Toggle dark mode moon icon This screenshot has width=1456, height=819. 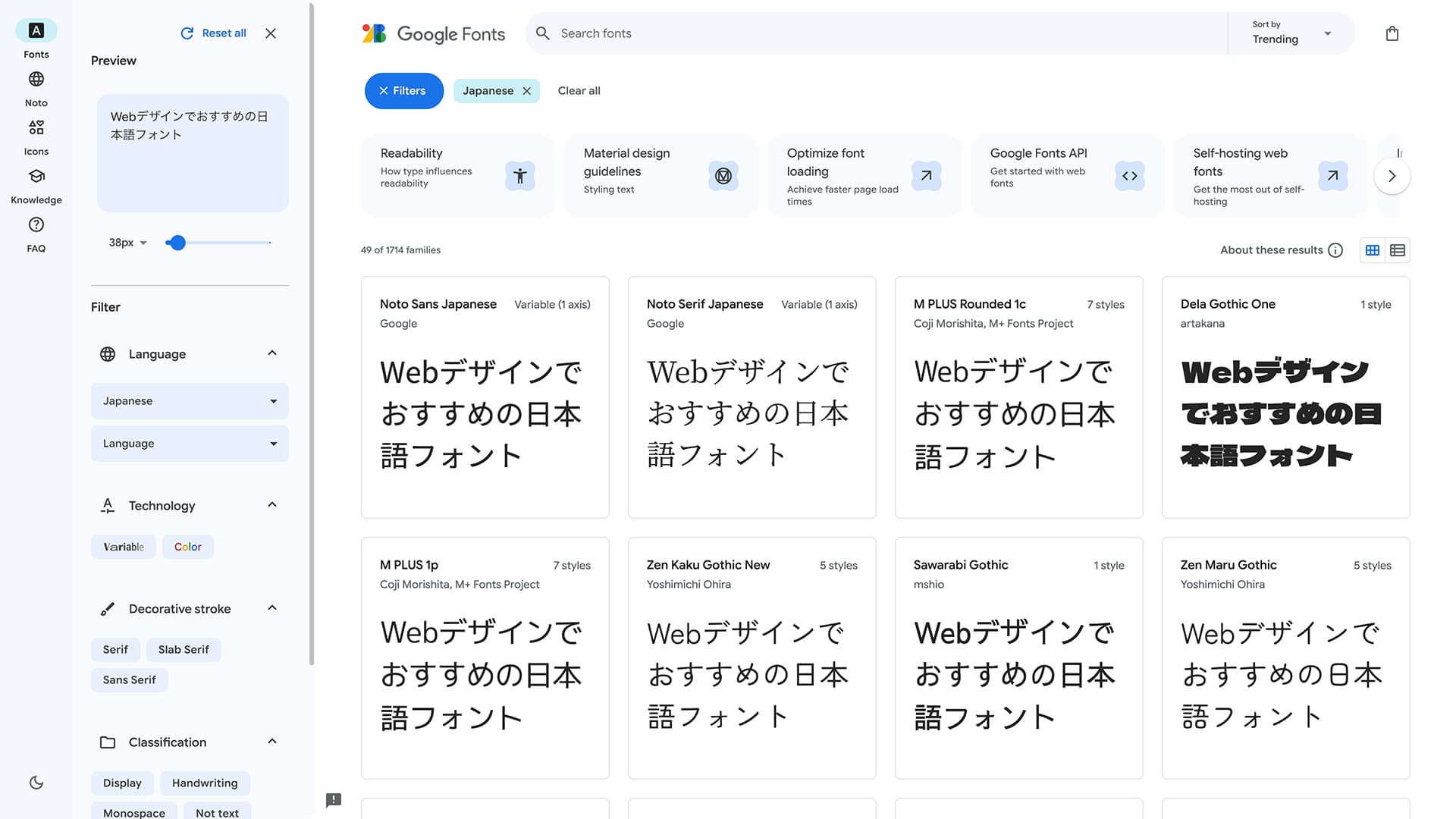pos(36,783)
